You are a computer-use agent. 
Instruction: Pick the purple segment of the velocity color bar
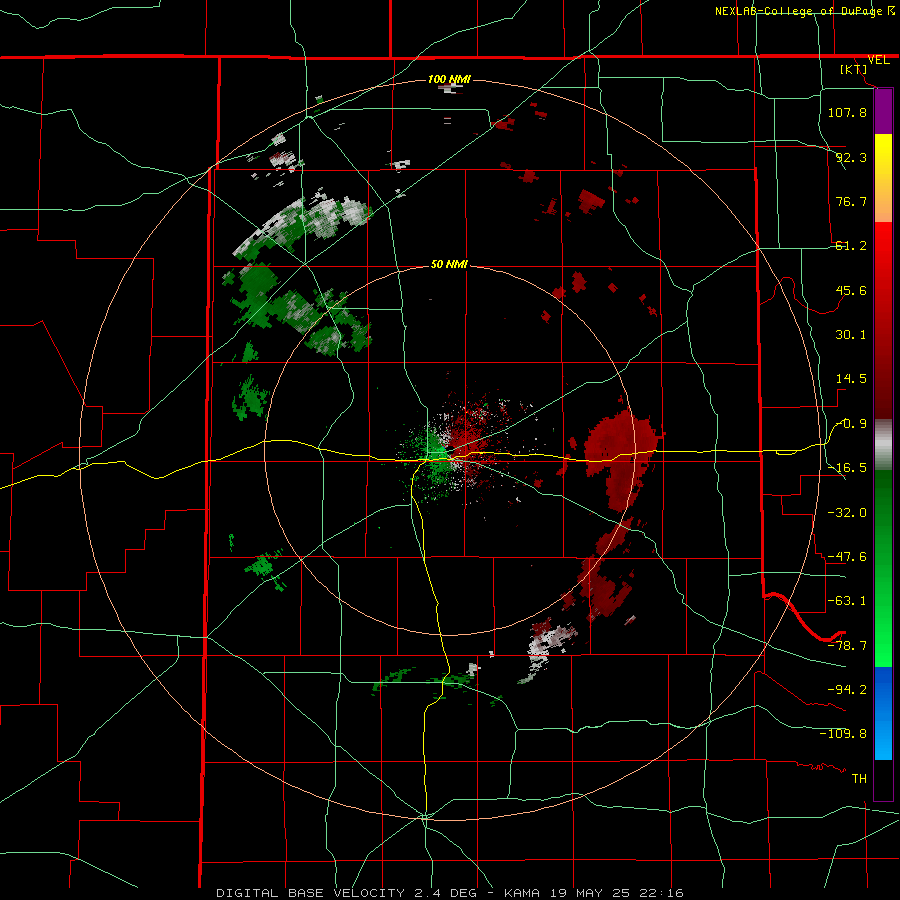(x=883, y=111)
